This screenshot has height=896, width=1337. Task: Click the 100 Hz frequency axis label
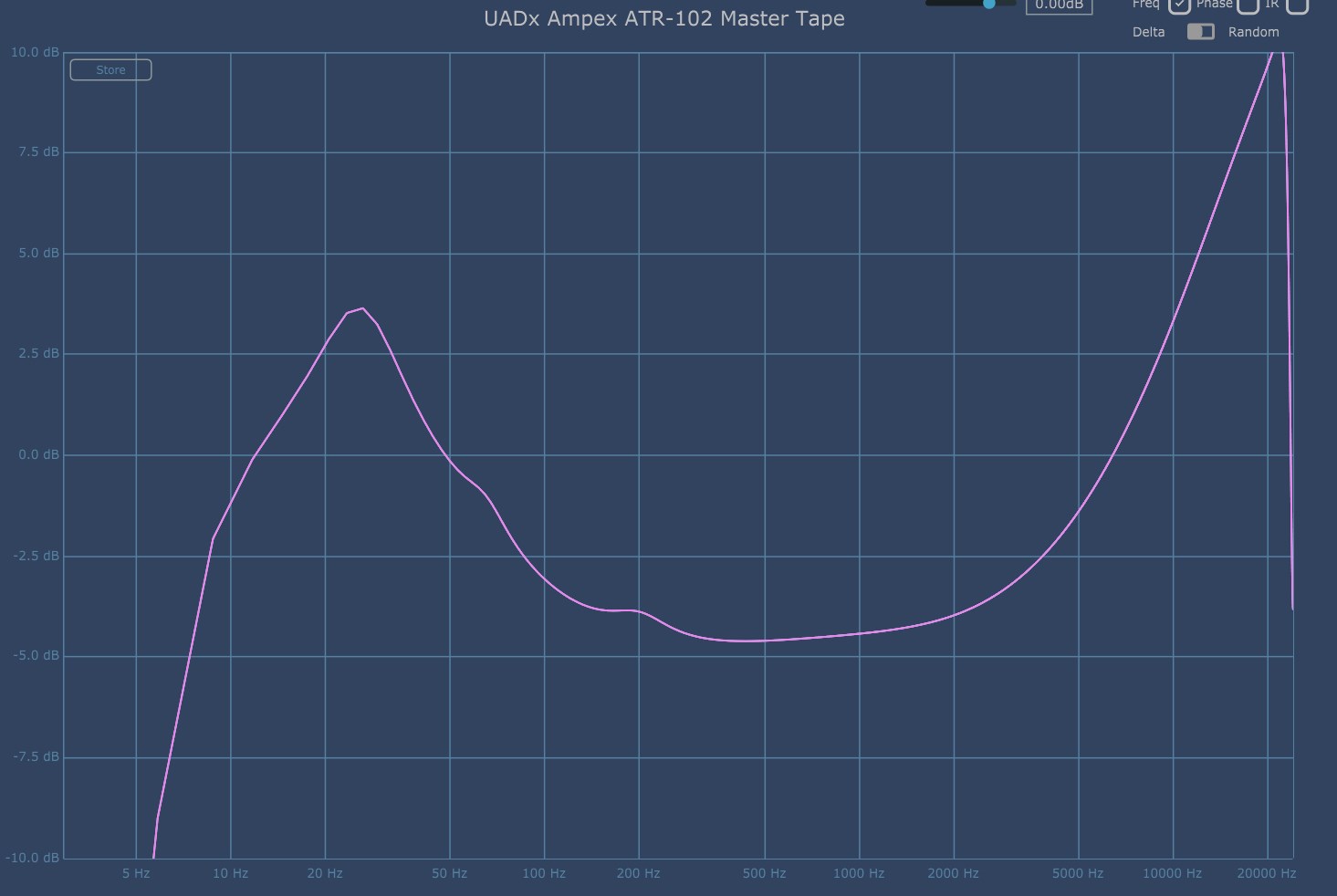pos(544,873)
